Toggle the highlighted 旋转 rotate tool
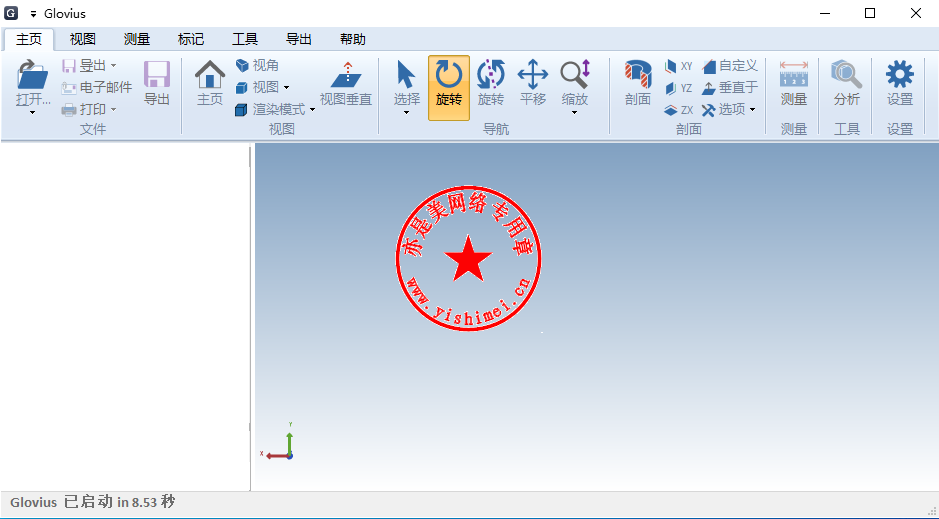Image resolution: width=939 pixels, height=519 pixels. (449, 87)
